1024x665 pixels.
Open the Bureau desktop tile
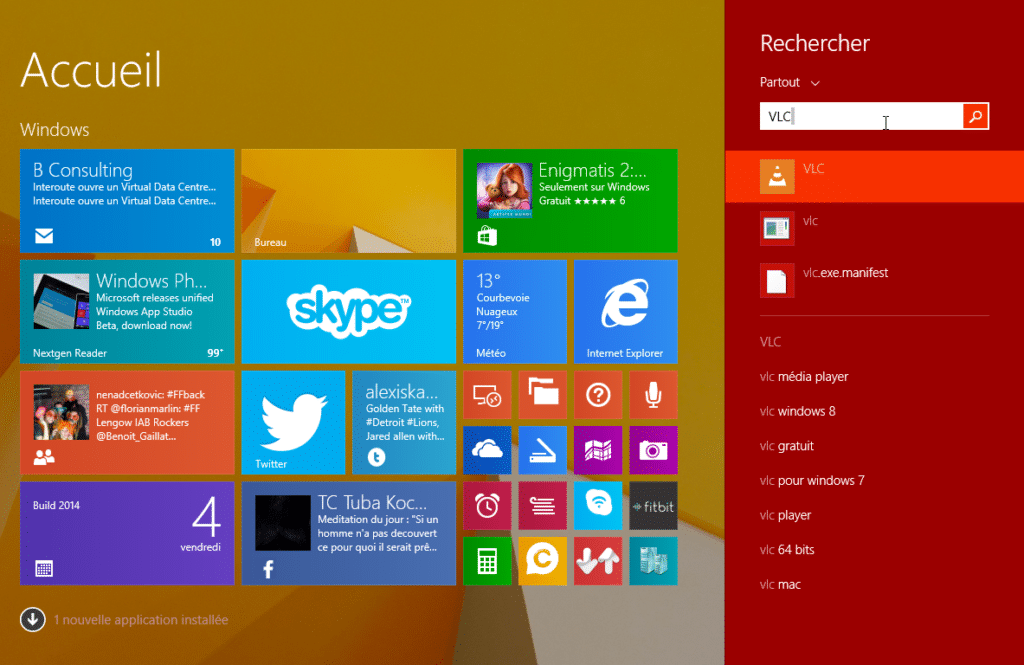(x=349, y=201)
